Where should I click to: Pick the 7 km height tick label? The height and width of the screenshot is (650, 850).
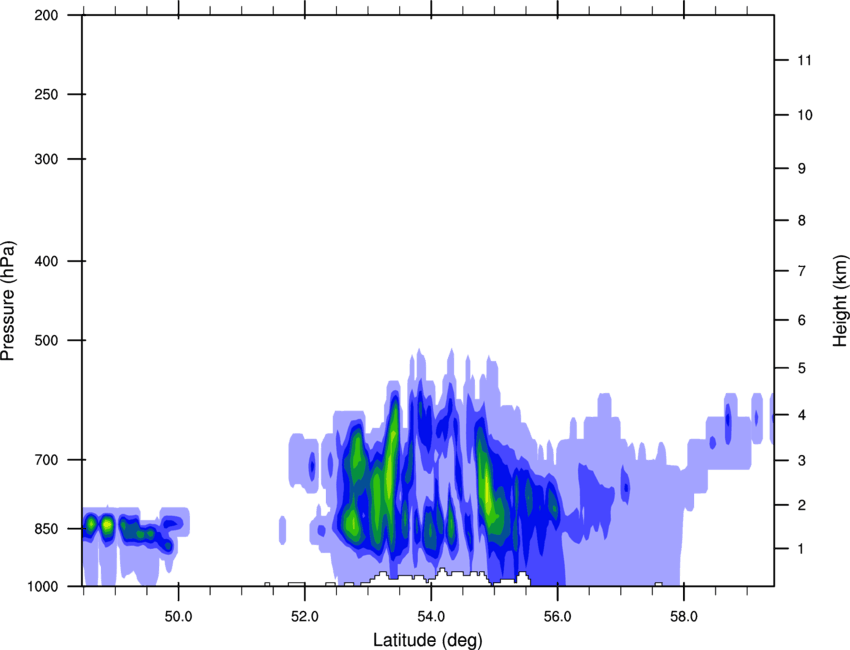(802, 271)
